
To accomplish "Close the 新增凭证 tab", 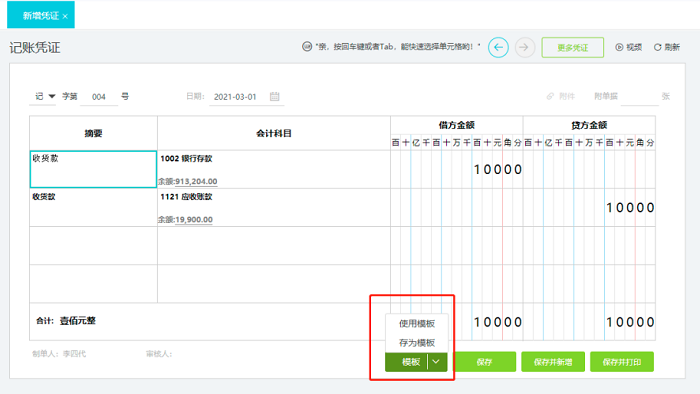I will (x=65, y=17).
